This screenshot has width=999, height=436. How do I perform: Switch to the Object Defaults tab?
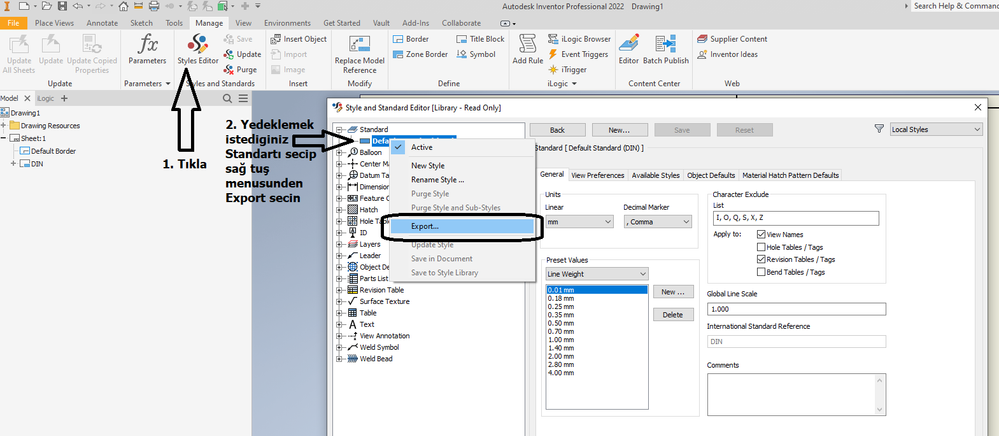[711, 175]
